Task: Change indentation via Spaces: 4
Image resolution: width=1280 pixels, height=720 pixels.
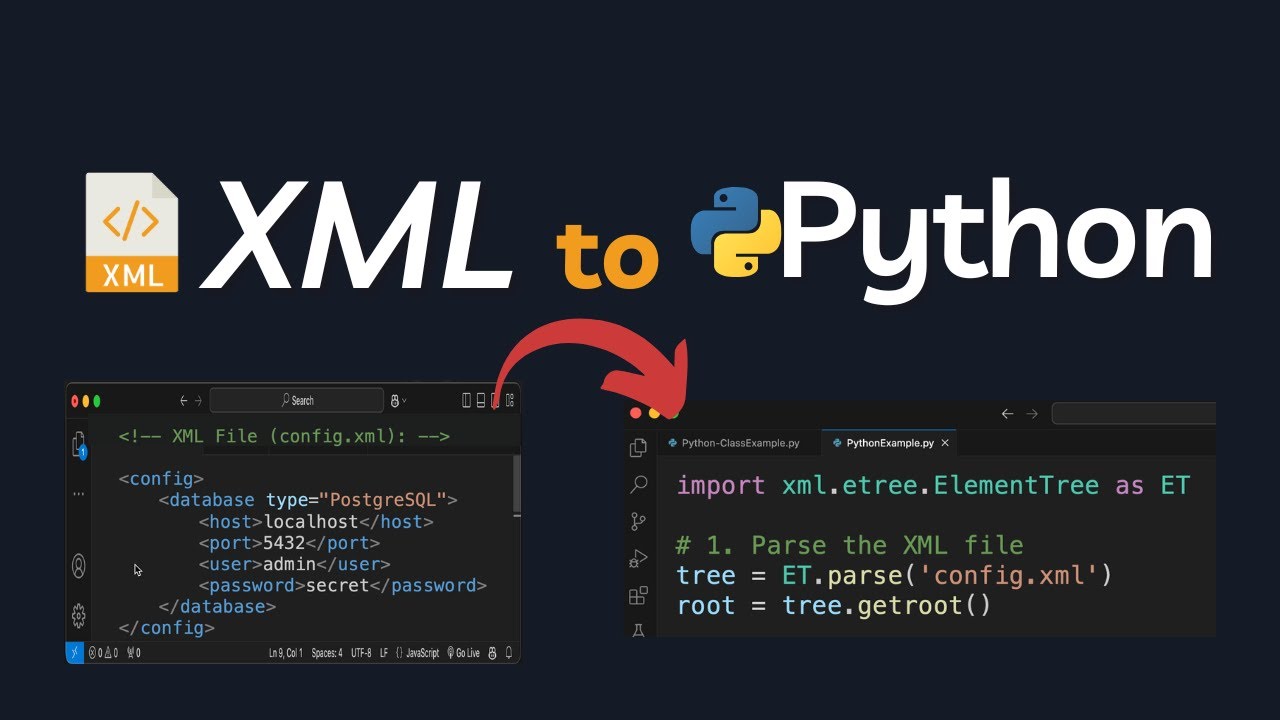Action: coord(326,653)
